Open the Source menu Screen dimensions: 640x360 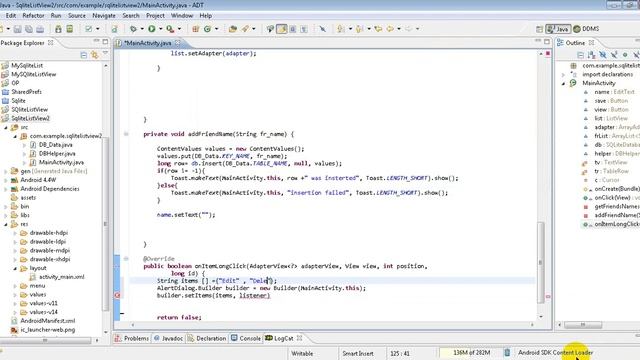[77, 16]
